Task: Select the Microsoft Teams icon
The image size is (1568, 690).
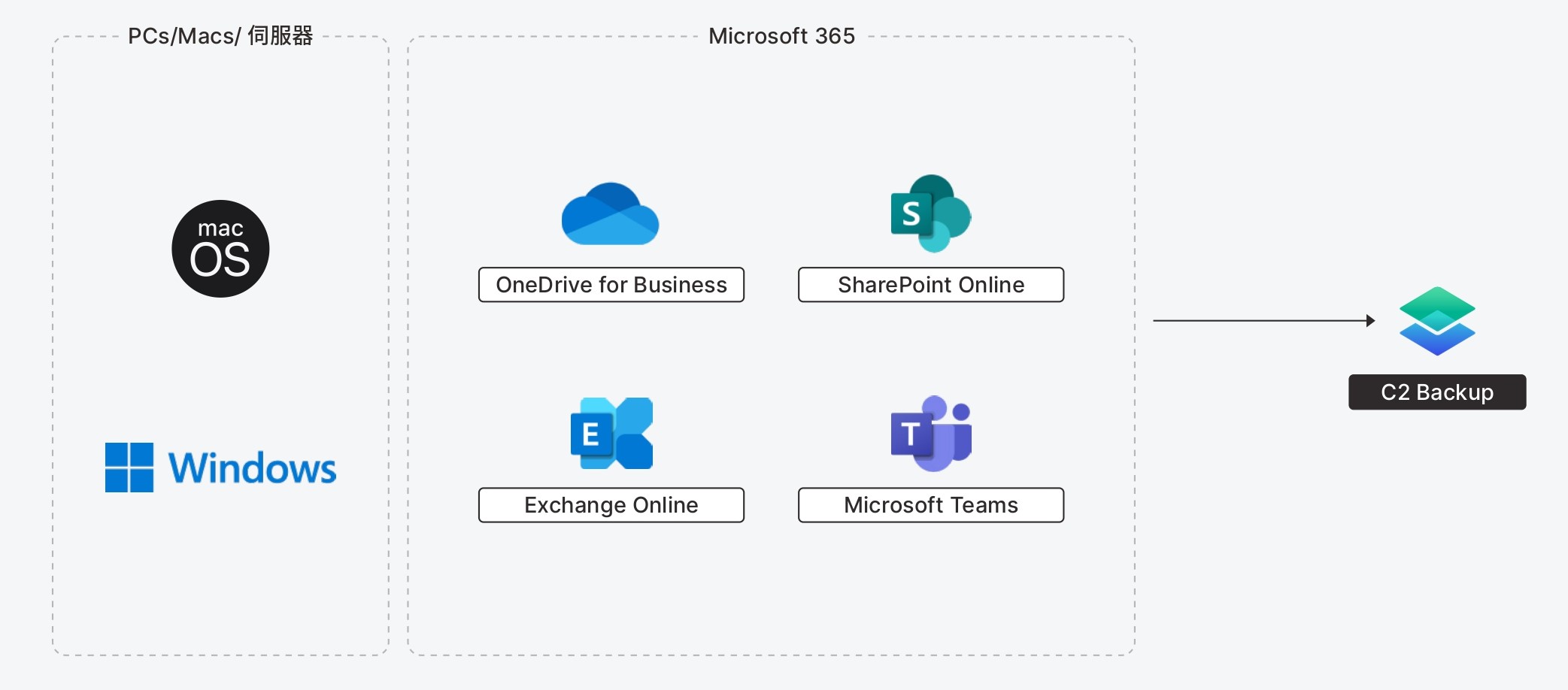Action: (x=931, y=434)
